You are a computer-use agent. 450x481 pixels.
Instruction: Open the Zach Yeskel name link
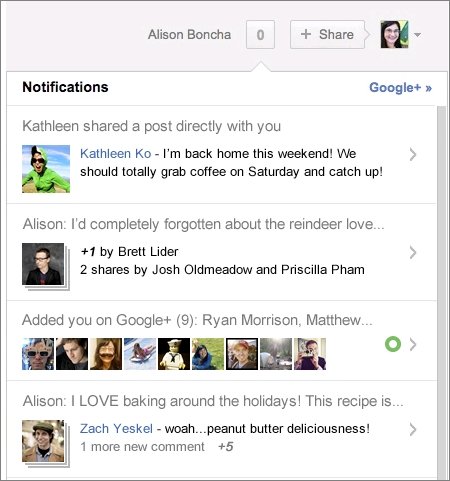(x=116, y=429)
